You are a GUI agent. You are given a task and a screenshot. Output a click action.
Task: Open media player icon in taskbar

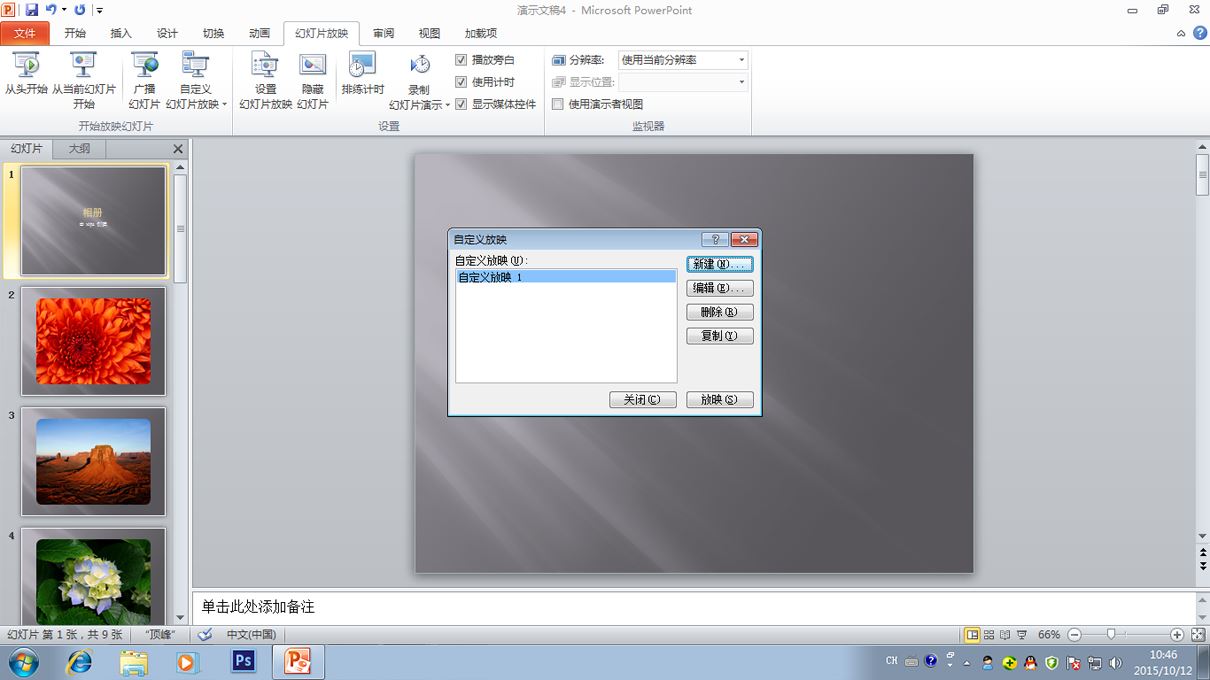[x=187, y=661]
